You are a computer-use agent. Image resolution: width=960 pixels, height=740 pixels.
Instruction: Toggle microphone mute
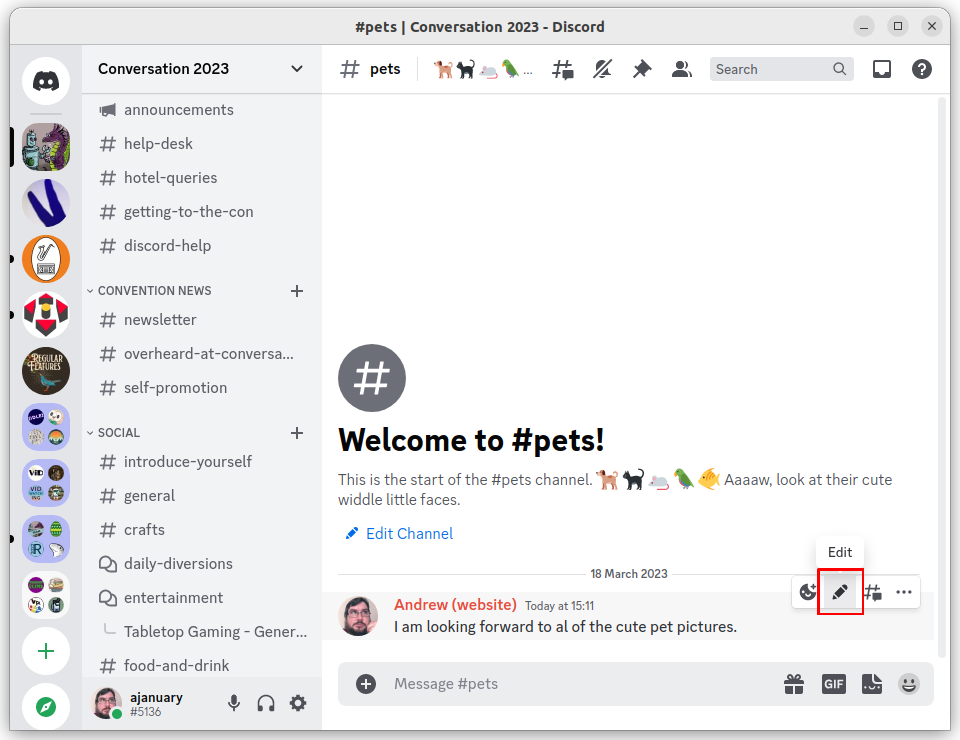pos(234,703)
